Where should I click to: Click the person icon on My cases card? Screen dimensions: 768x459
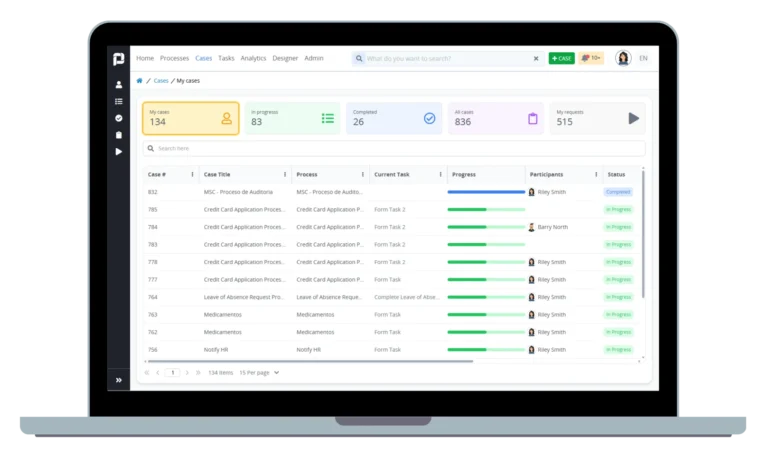point(226,118)
